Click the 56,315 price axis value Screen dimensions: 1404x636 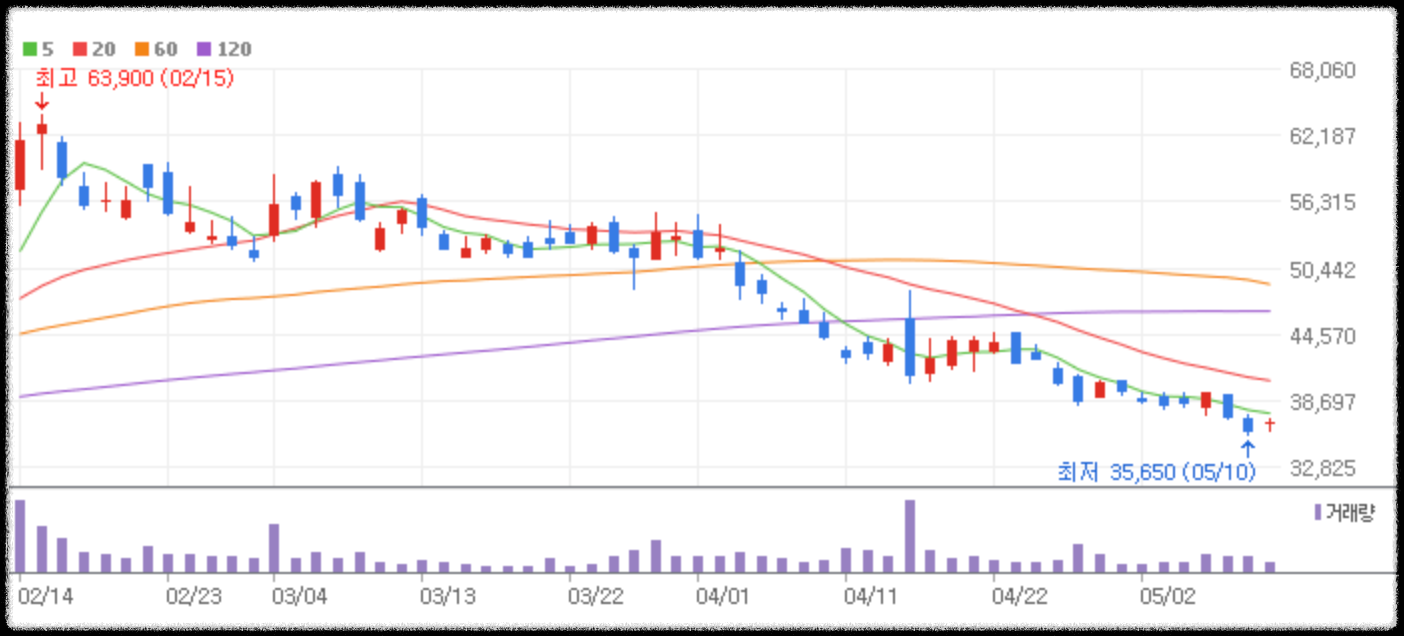point(1323,203)
